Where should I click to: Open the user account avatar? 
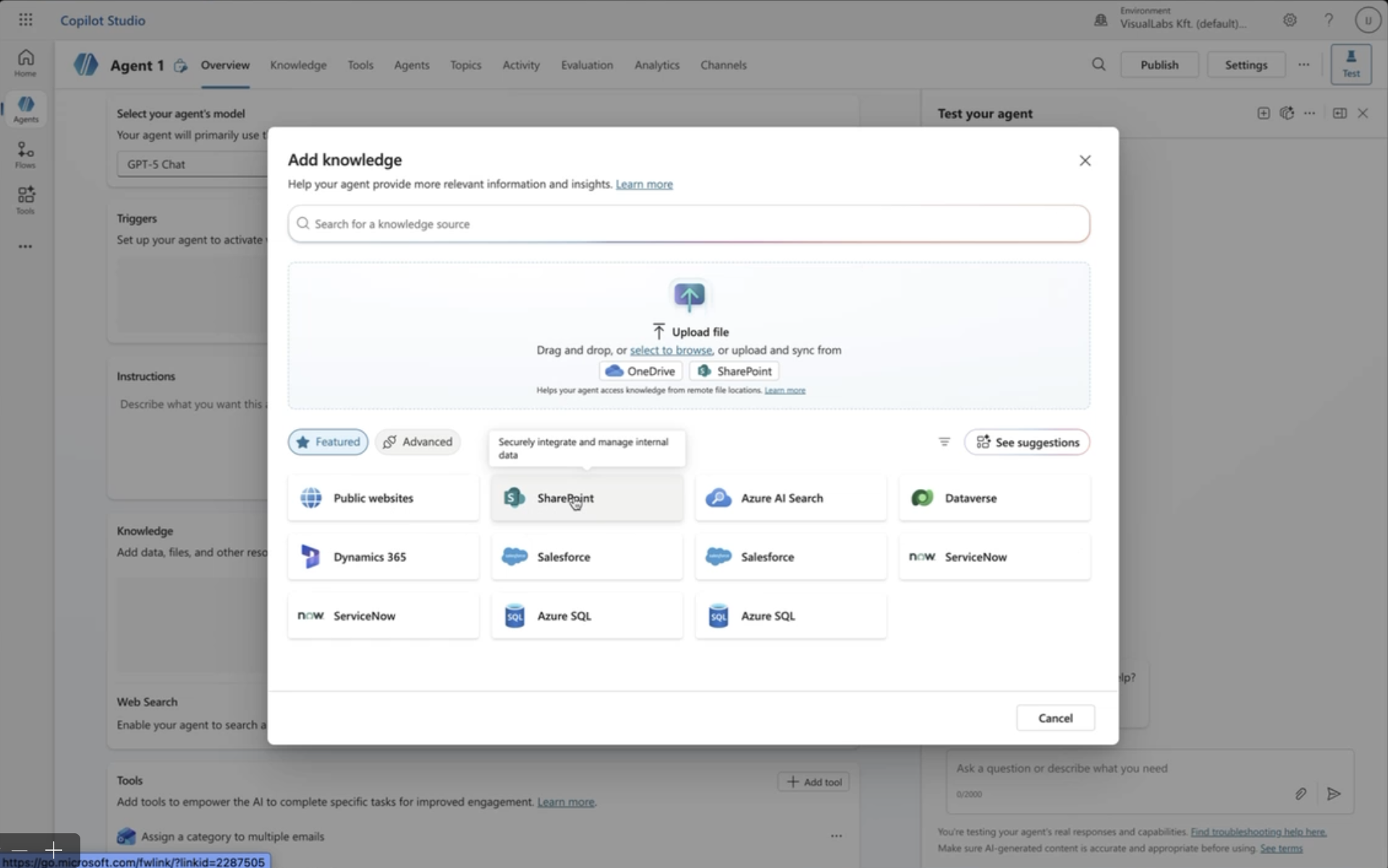click(x=1368, y=20)
